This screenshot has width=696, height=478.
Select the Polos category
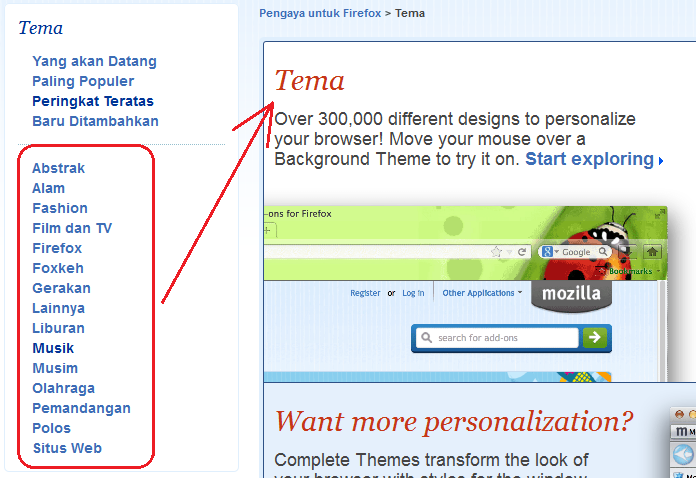[51, 428]
